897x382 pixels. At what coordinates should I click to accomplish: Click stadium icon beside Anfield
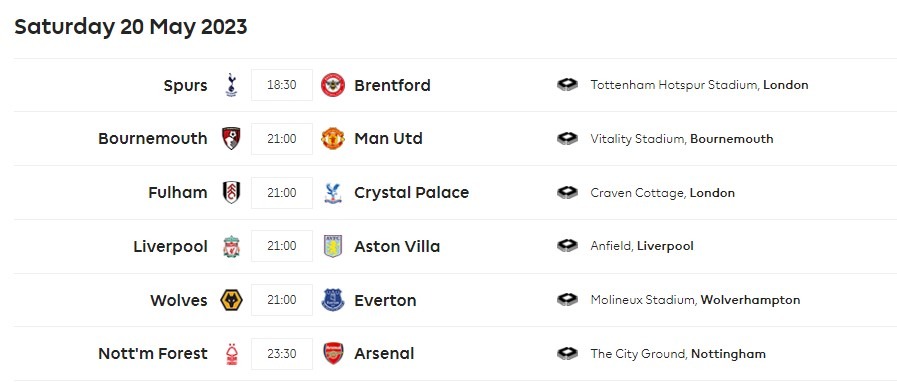click(567, 246)
